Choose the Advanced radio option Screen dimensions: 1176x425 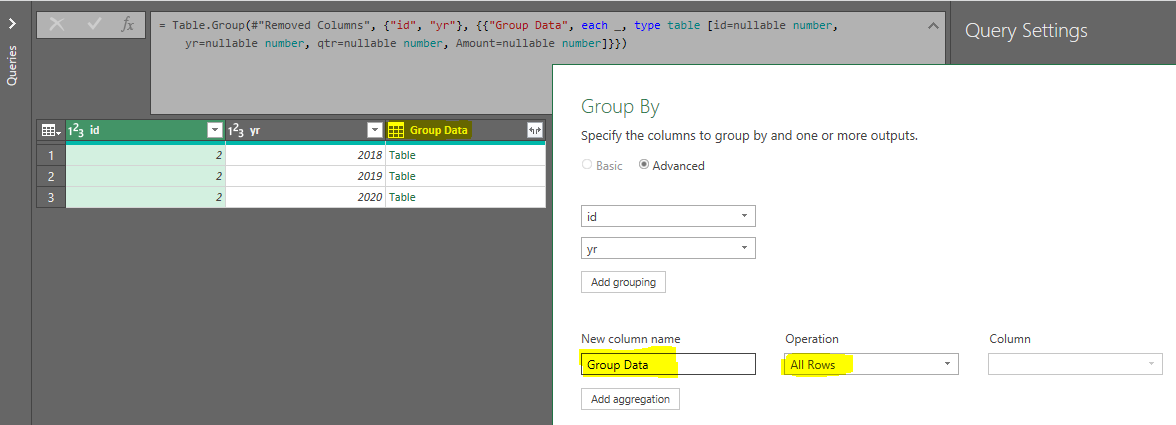(x=644, y=166)
